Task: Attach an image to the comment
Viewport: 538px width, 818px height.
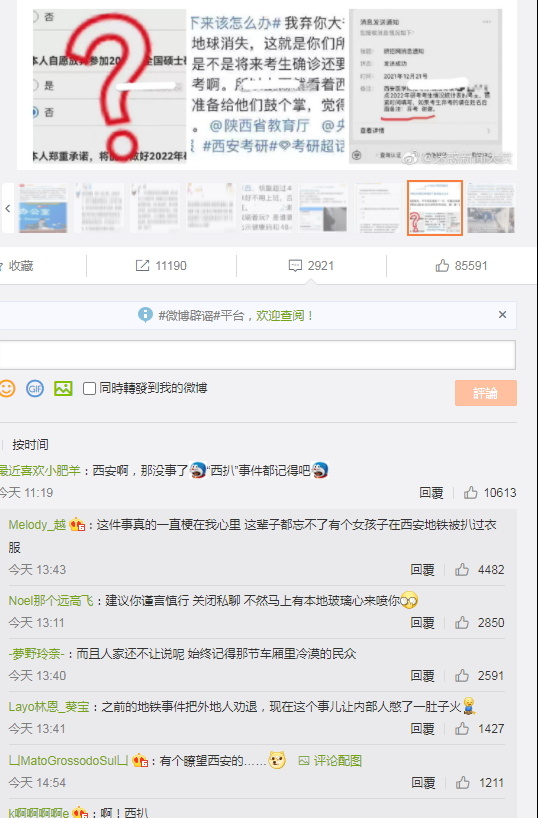Action: (x=63, y=389)
